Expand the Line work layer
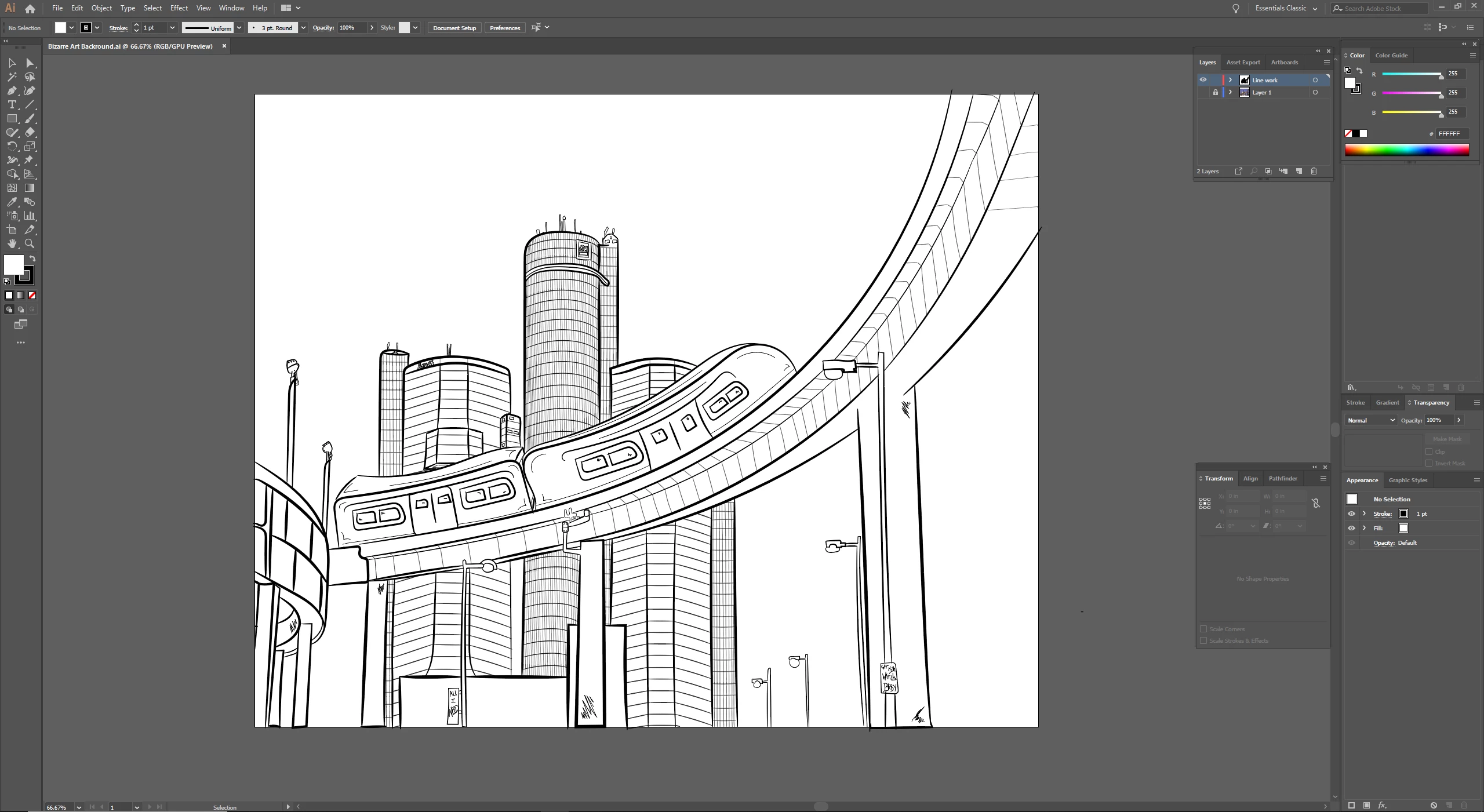The image size is (1484, 812). (x=1230, y=80)
